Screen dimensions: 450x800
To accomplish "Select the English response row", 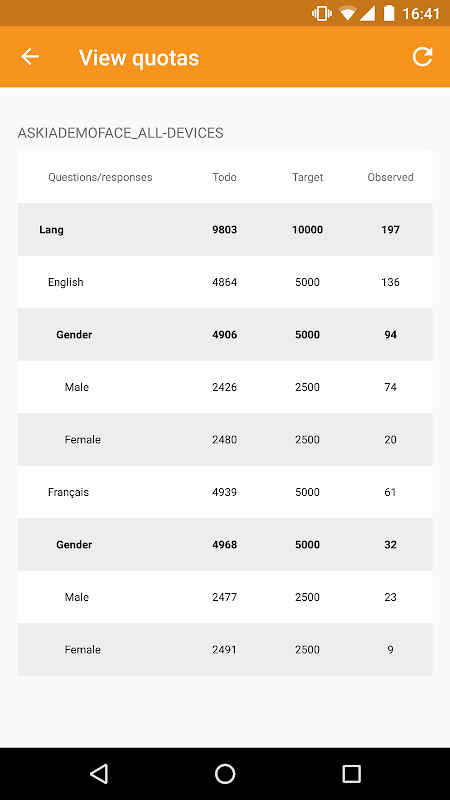I will point(225,282).
